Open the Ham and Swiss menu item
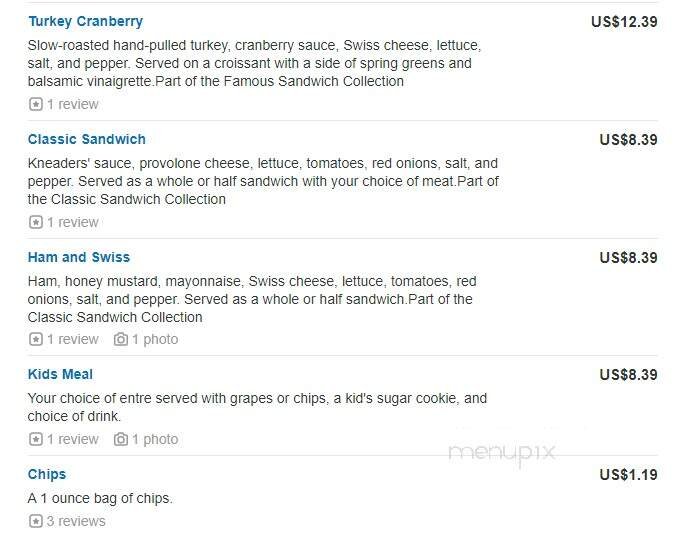Screen dimensions: 681x535 [x=79, y=257]
